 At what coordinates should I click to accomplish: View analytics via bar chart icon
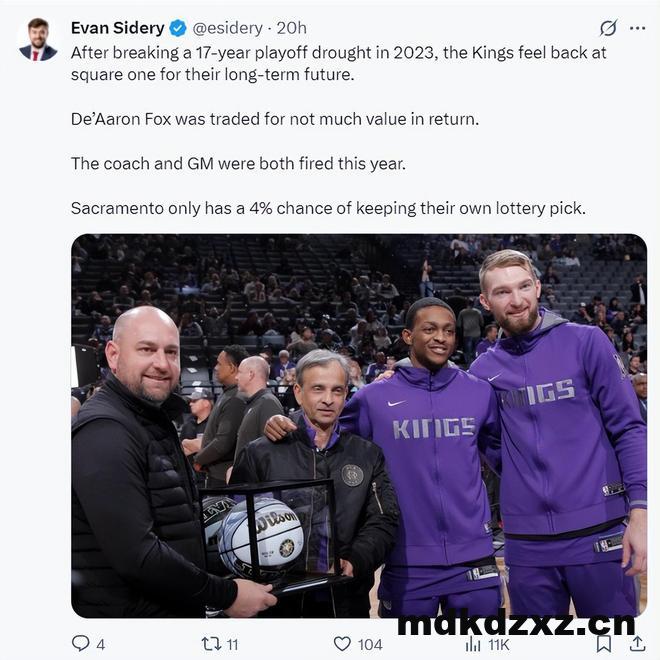pyautogui.click(x=473, y=644)
